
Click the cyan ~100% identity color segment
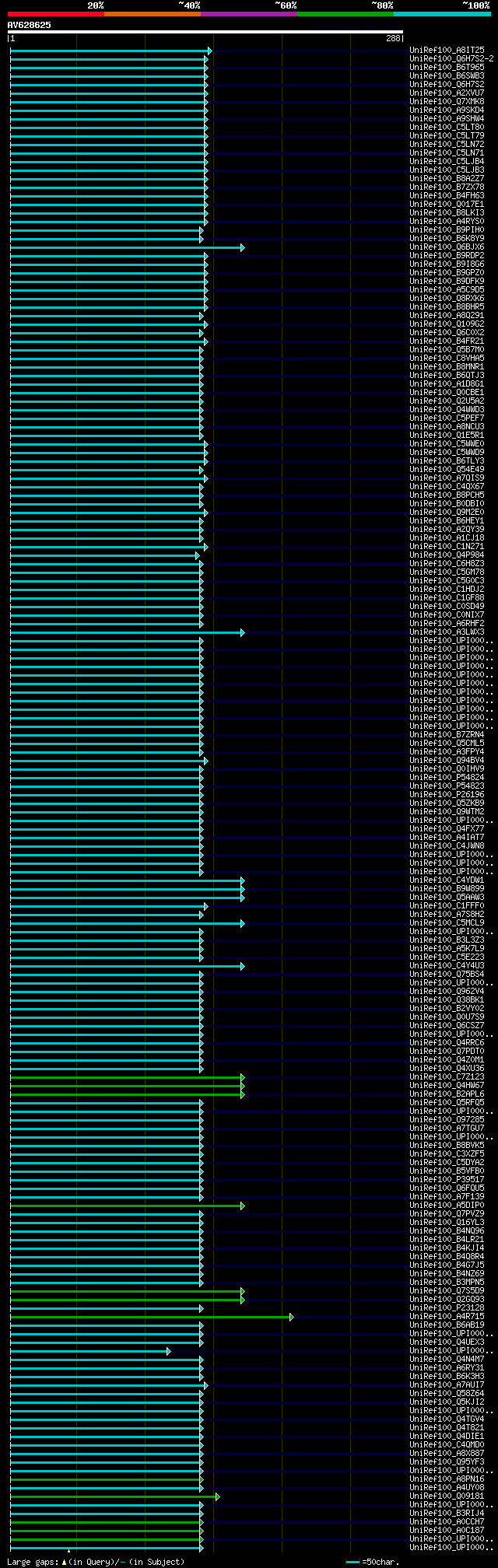pyautogui.click(x=442, y=14)
